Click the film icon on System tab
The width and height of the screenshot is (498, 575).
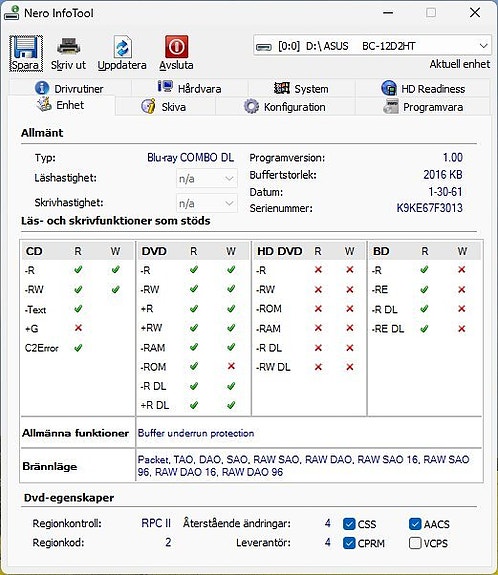tap(282, 88)
